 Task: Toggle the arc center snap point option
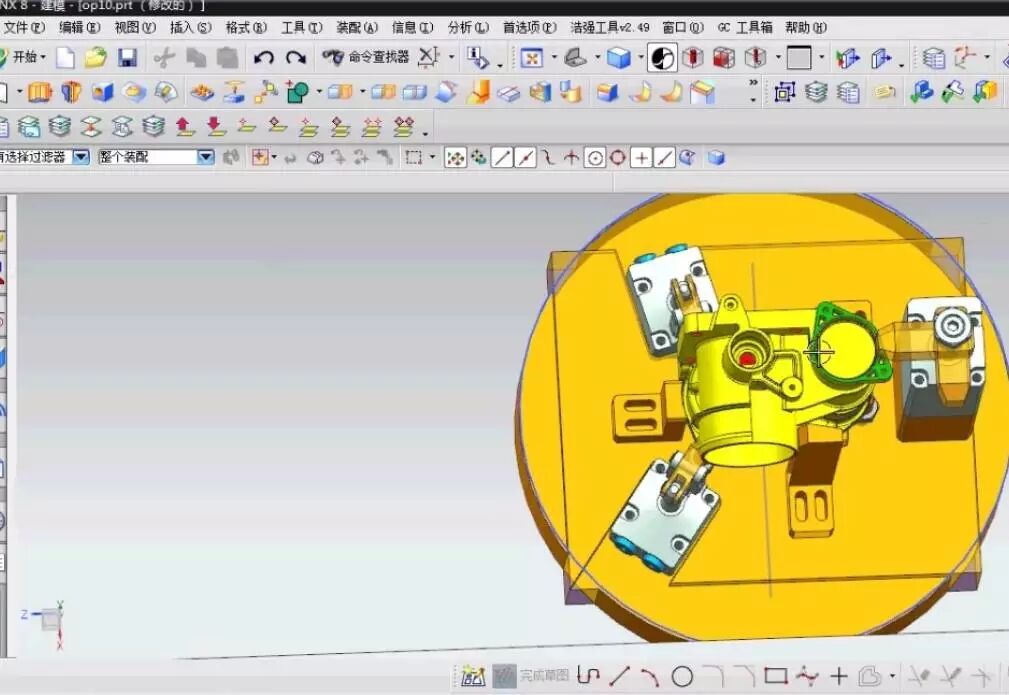coord(595,158)
